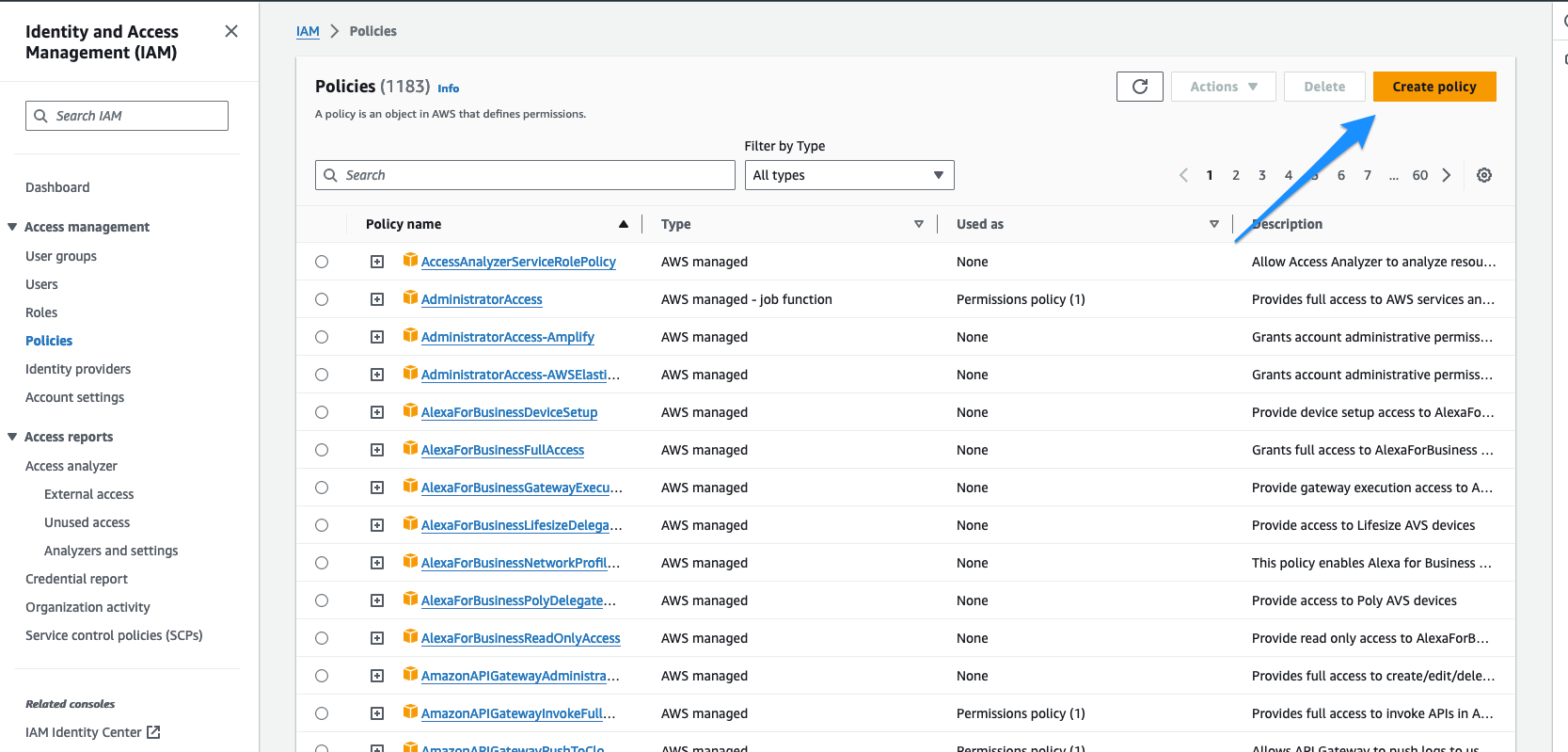1568x752 pixels.
Task: Click policy icon beside AlexaForBusinessFullAccess
Action: point(410,448)
